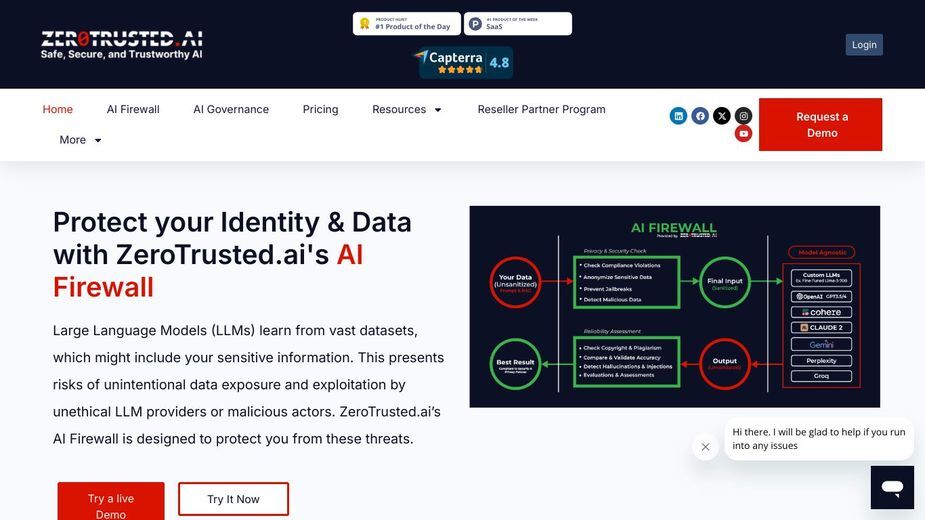The width and height of the screenshot is (925, 520).
Task: Open the Instagram social icon
Action: coord(743,116)
